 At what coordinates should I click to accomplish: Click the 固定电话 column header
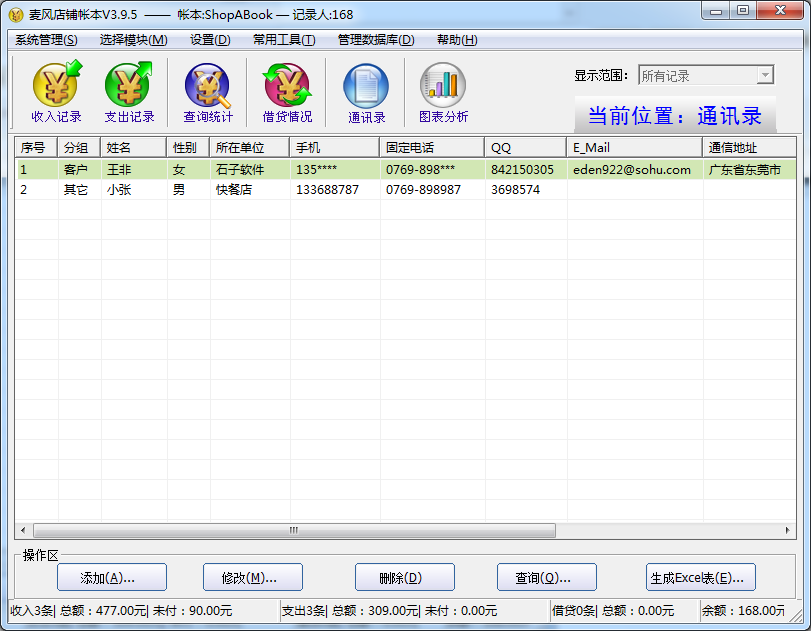click(x=432, y=148)
